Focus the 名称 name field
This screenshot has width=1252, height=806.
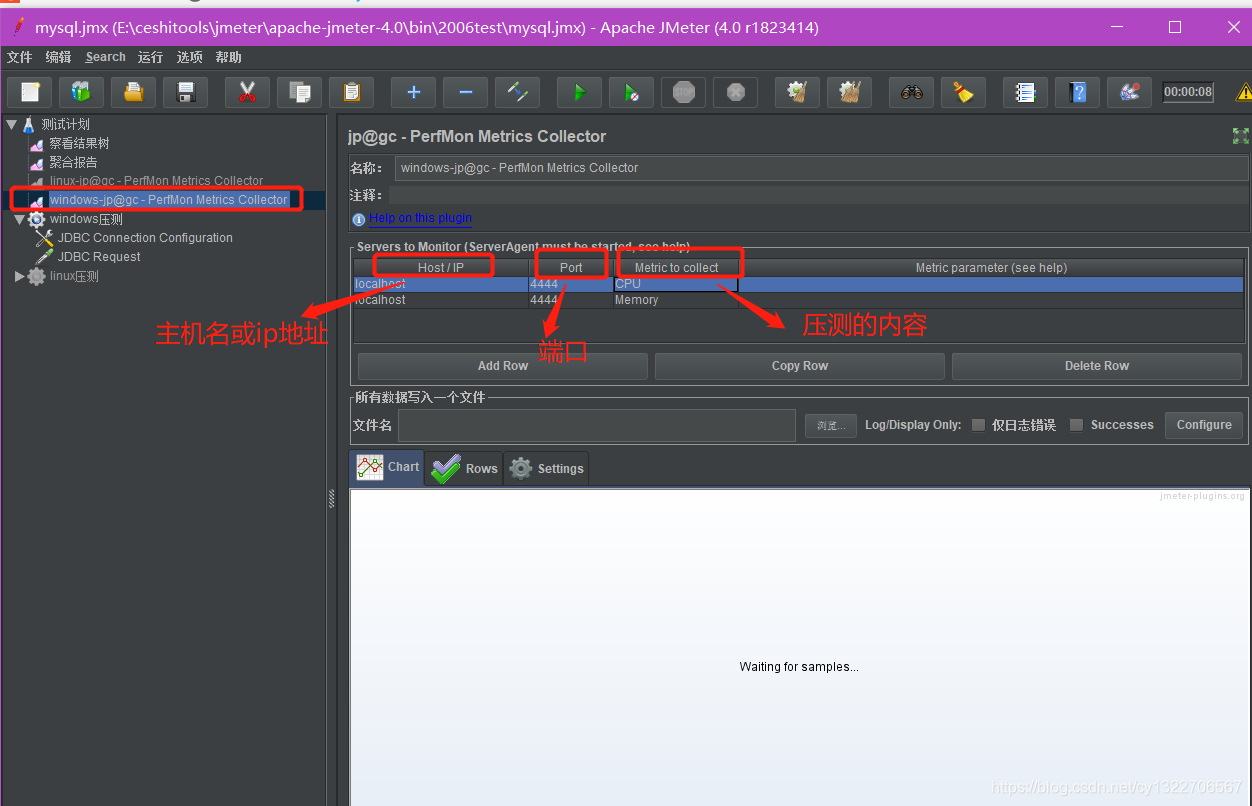click(x=822, y=168)
